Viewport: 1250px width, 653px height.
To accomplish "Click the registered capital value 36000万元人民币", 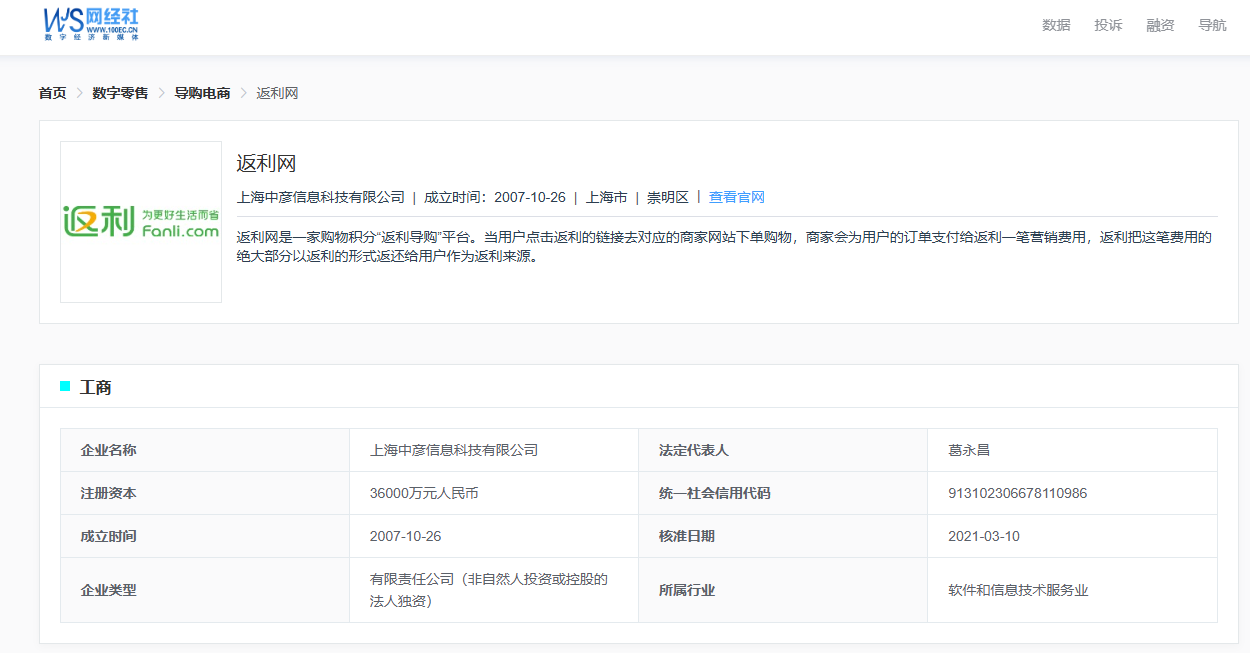I will 424,493.
